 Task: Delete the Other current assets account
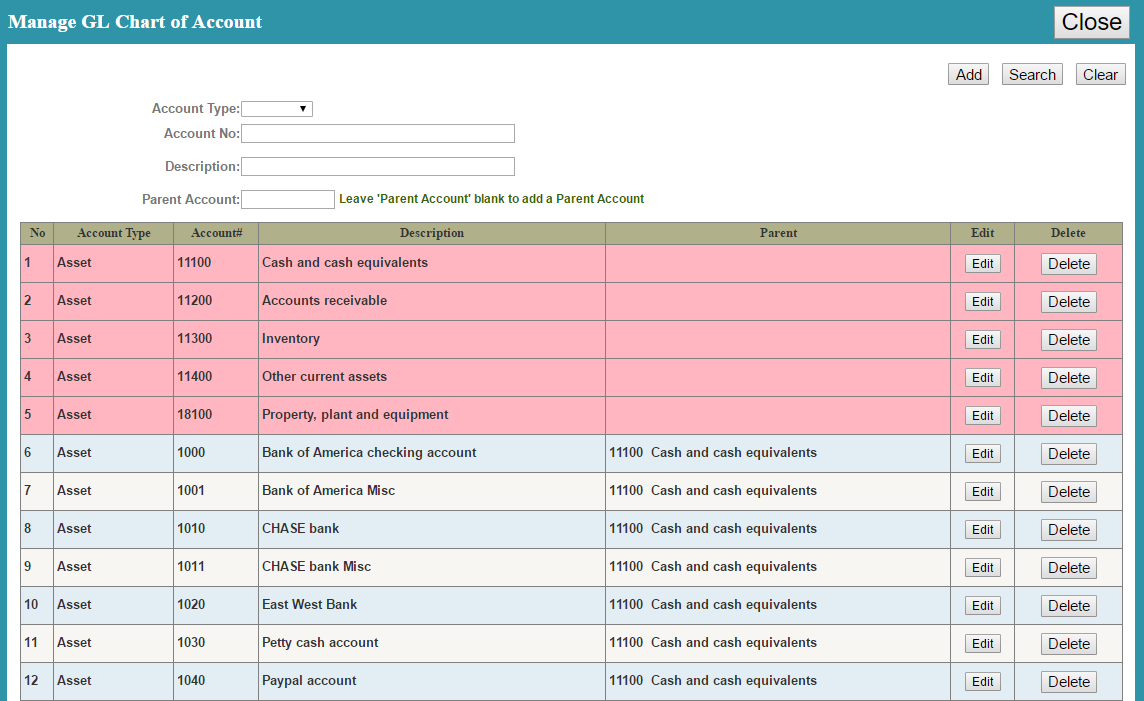(x=1068, y=378)
